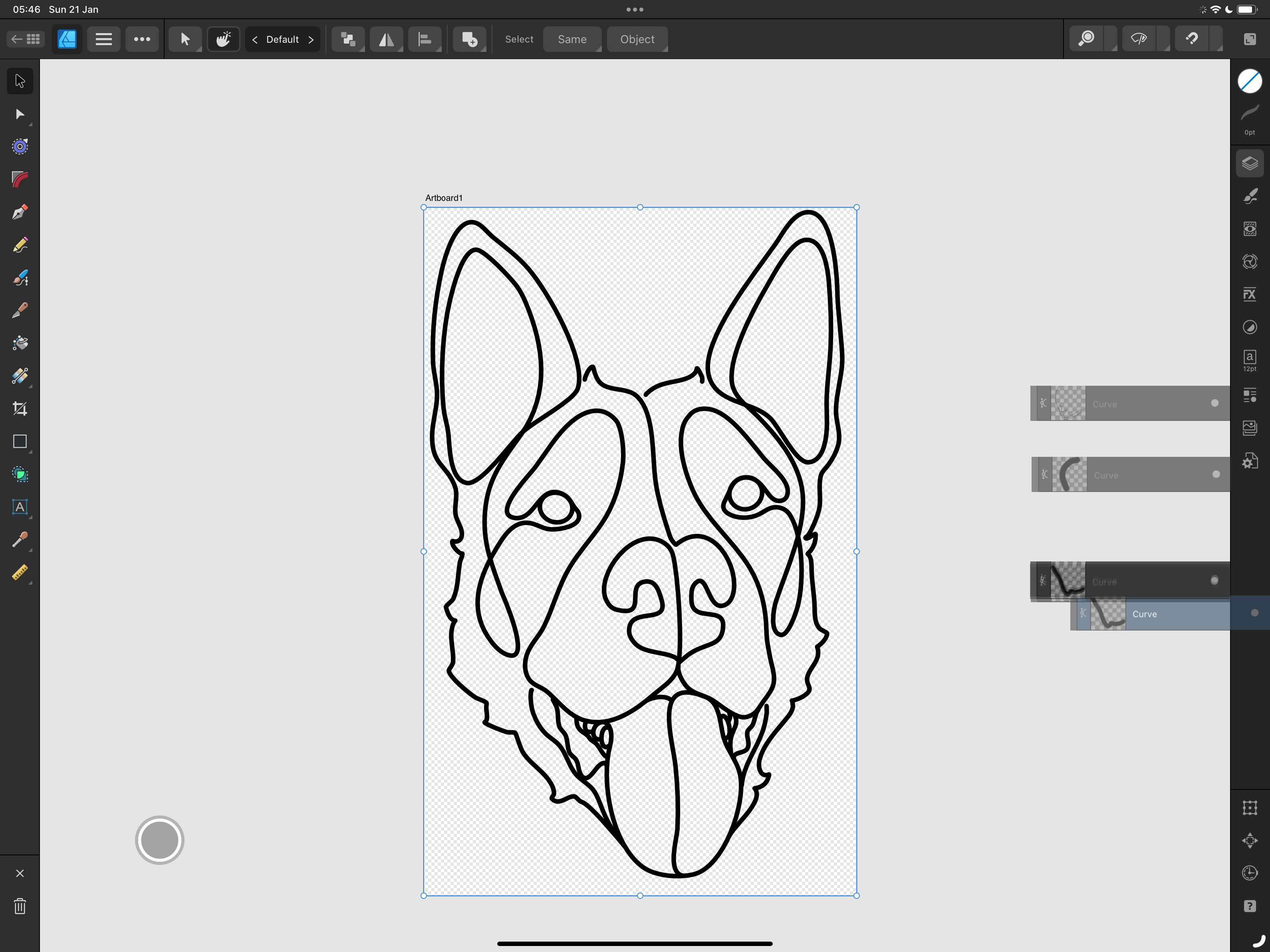Viewport: 1270px width, 952px height.
Task: Deselect using the X icon
Action: [x=20, y=873]
